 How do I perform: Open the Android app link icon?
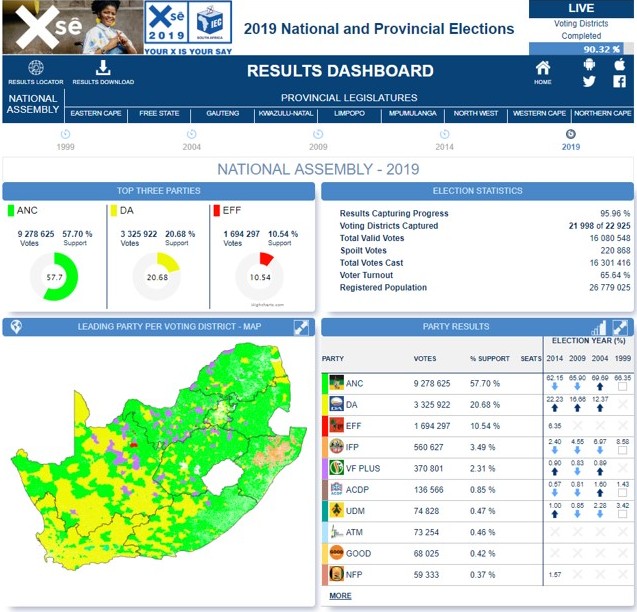(x=590, y=65)
